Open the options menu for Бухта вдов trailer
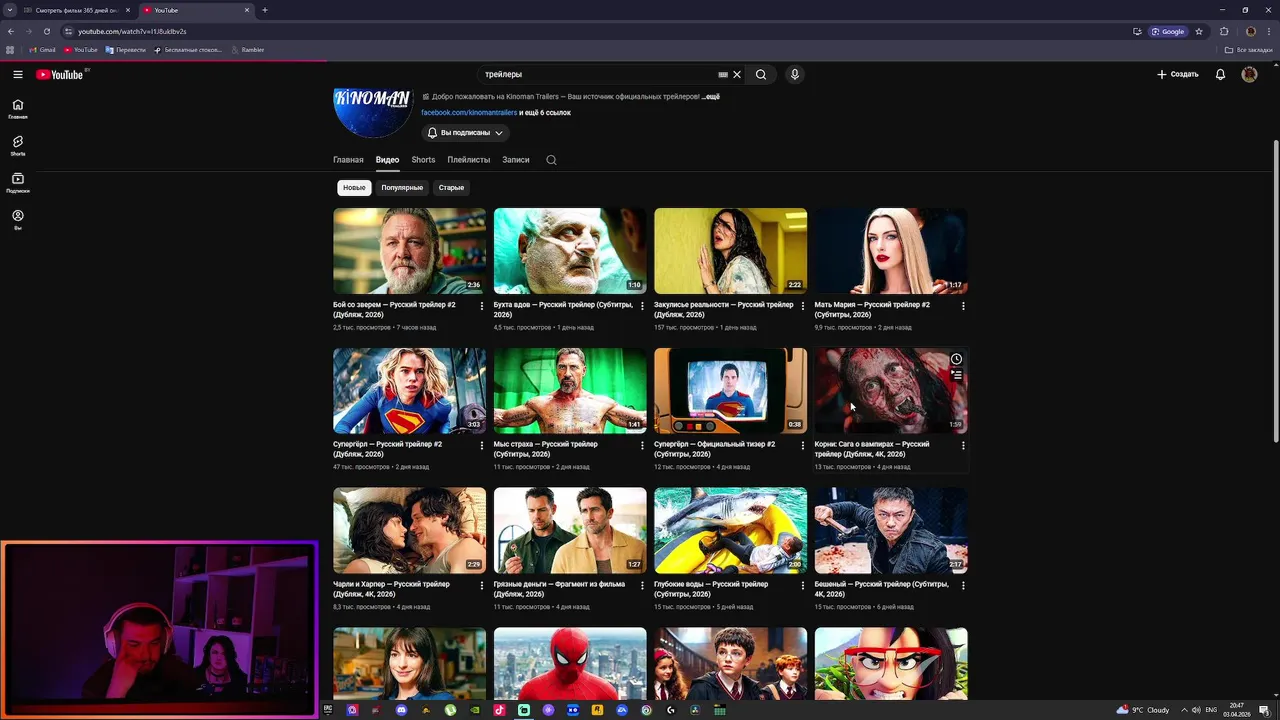This screenshot has width=1280, height=720. click(x=642, y=306)
